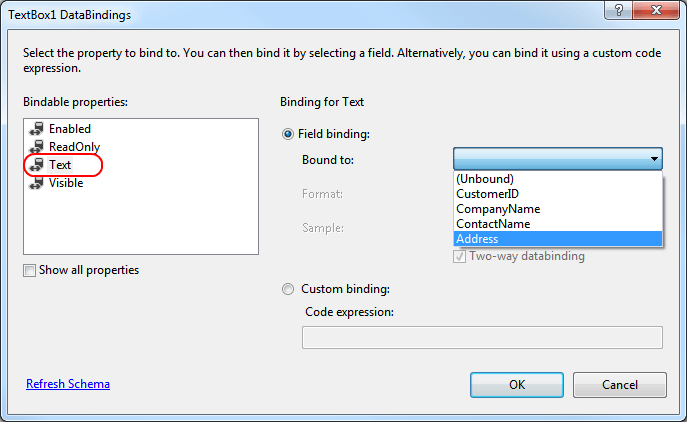This screenshot has height=422, width=687.
Task: Click the Enabled property binding icon
Action: point(39,129)
